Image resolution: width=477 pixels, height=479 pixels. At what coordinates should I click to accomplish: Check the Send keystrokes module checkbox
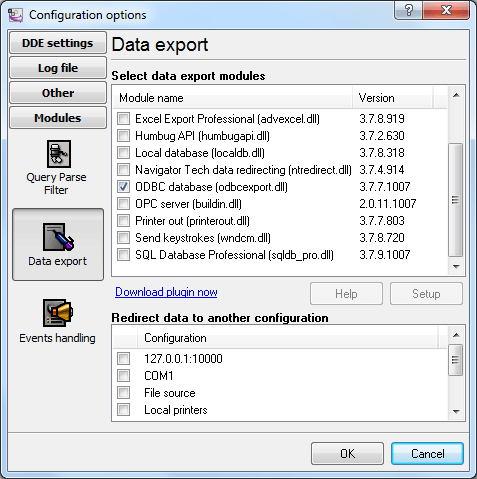[x=123, y=238]
